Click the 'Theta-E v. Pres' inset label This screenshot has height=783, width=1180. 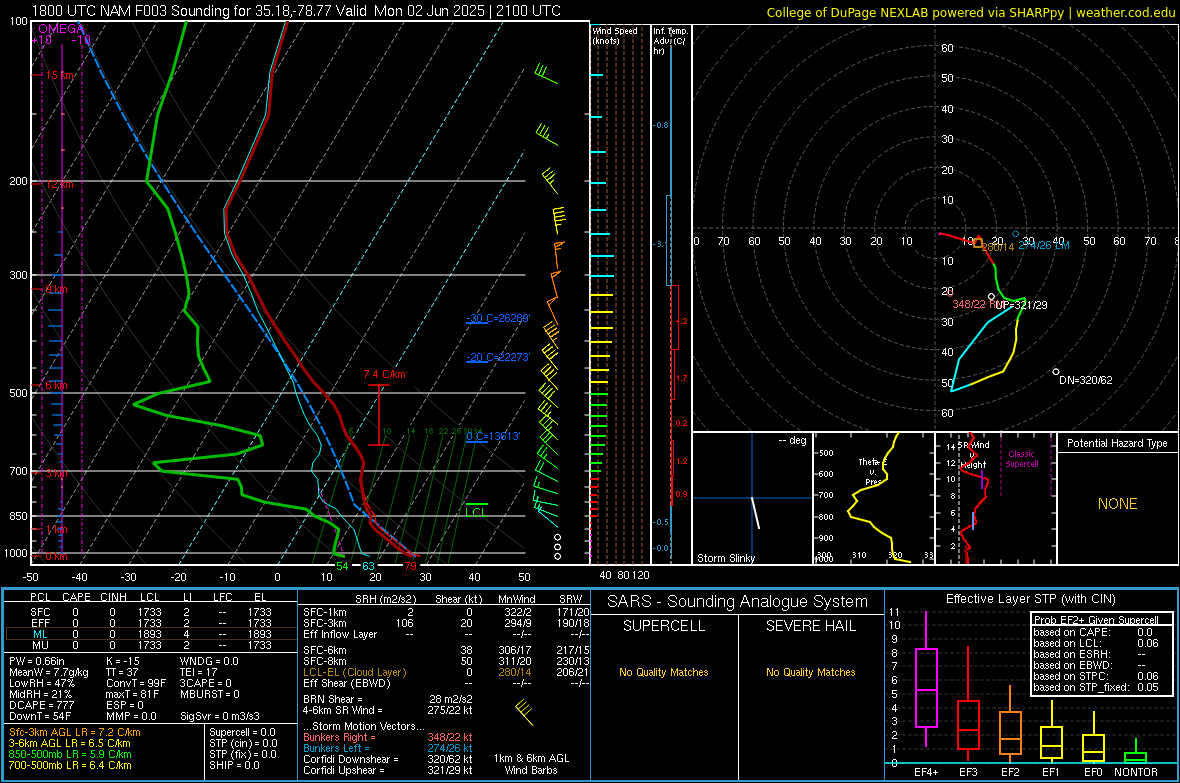[x=873, y=472]
